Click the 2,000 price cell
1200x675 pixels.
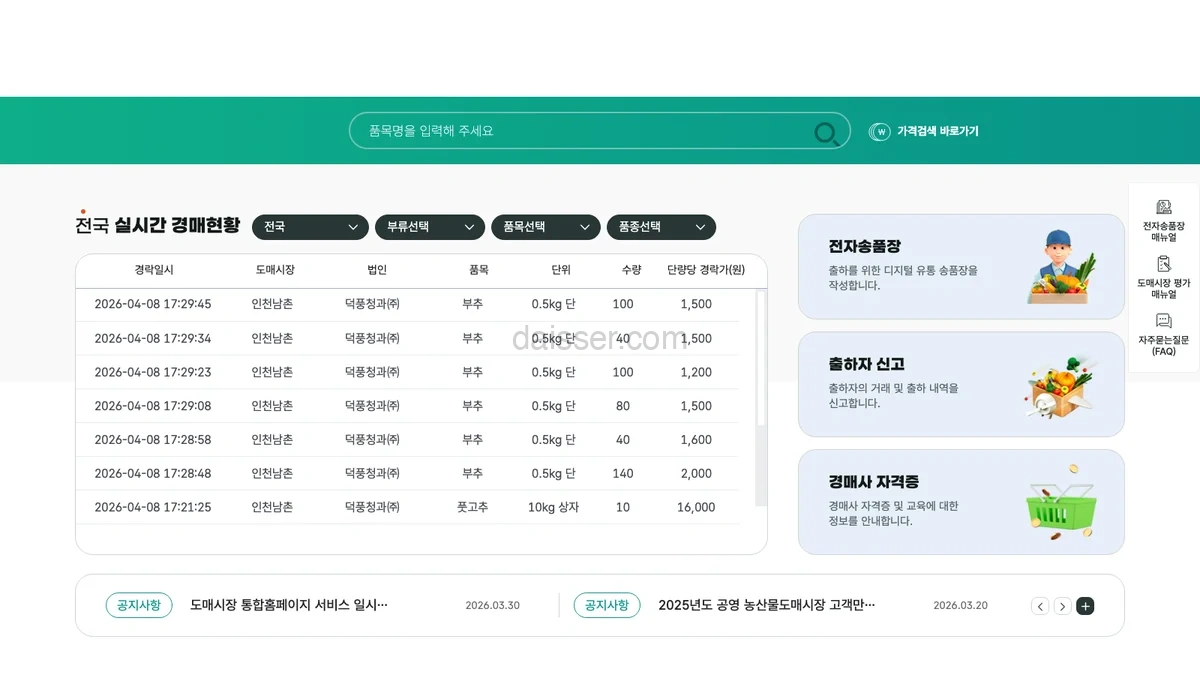[696, 473]
